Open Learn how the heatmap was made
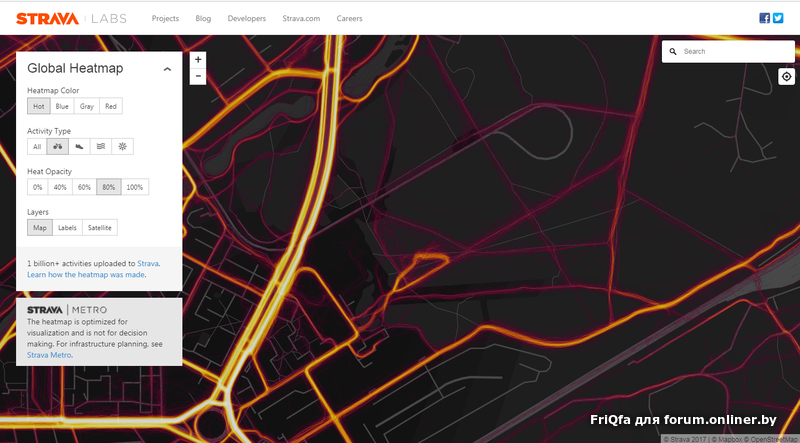This screenshot has width=800, height=443. 86,275
